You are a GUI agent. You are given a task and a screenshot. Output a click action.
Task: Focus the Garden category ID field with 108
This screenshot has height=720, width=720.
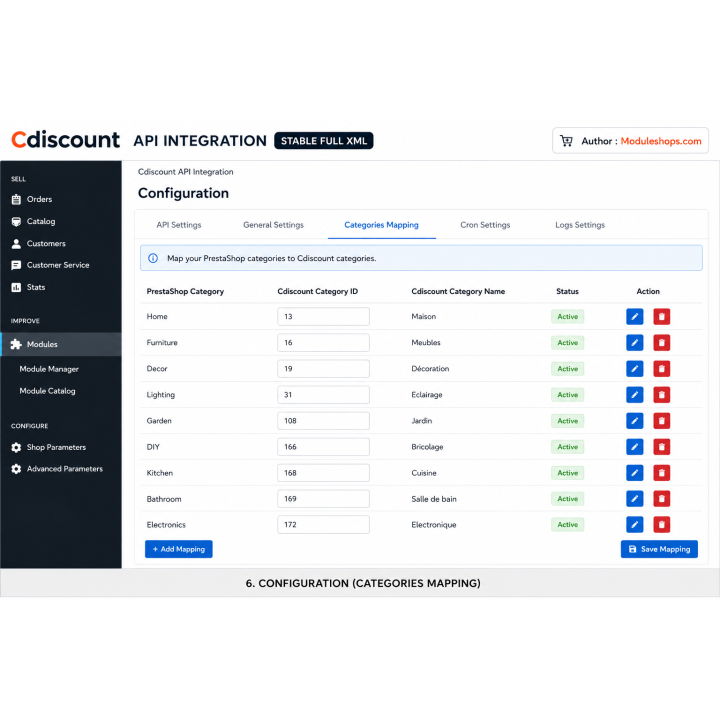(323, 421)
